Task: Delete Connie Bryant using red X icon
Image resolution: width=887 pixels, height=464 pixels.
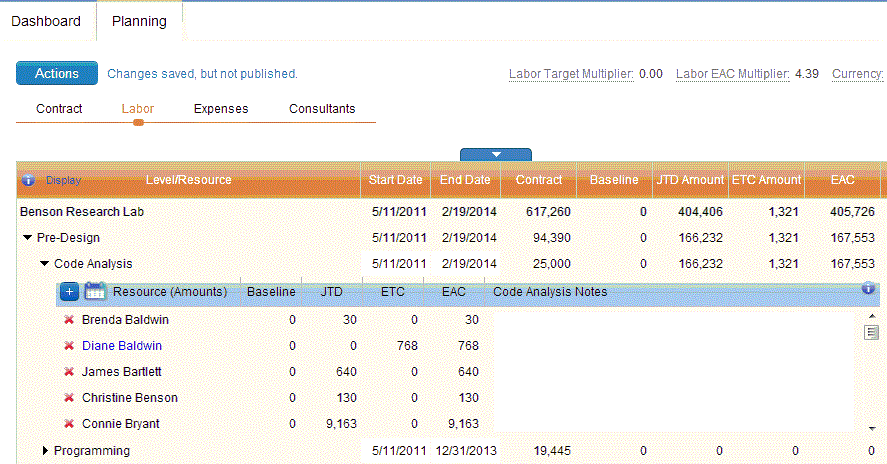Action: pyautogui.click(x=69, y=424)
